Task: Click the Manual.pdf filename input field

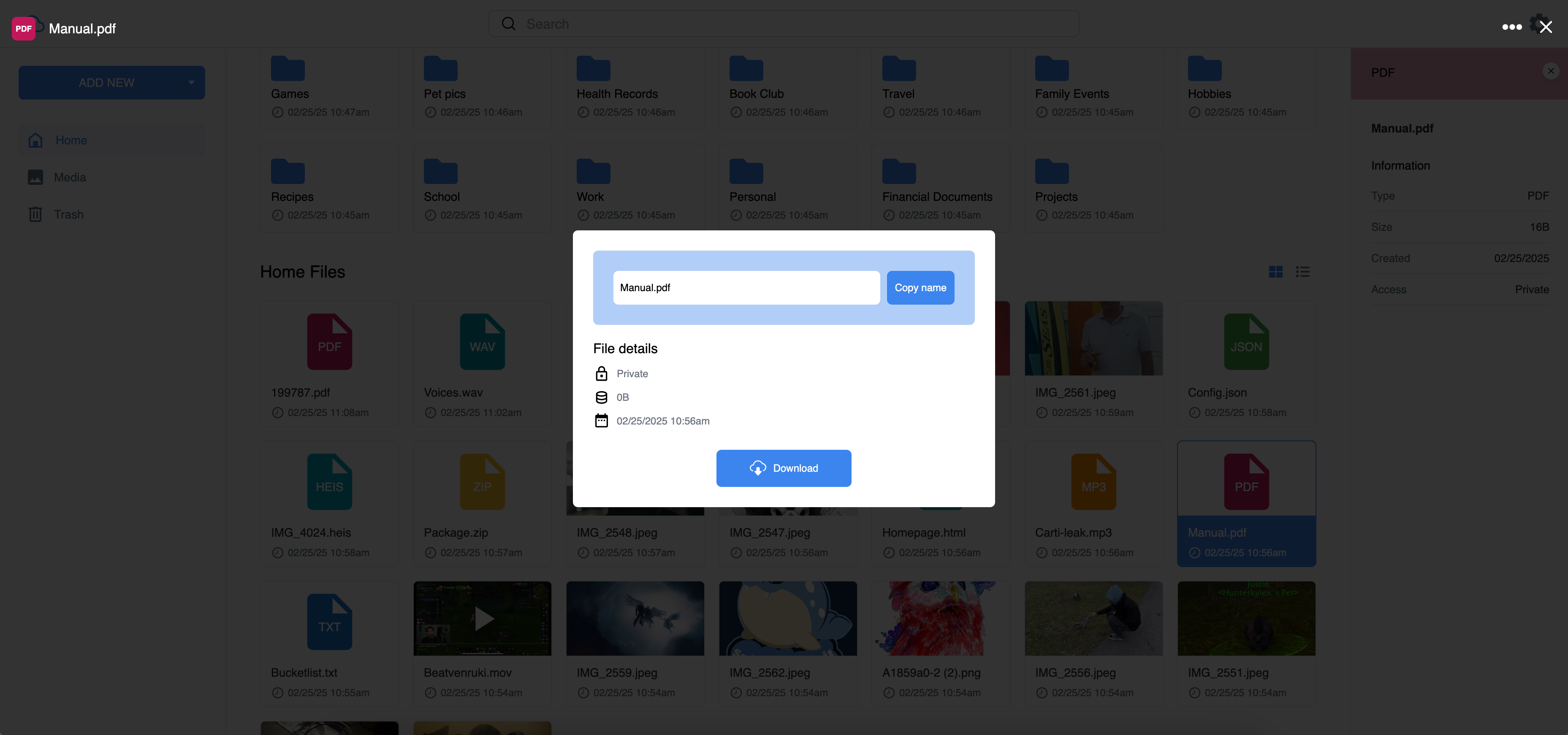Action: pos(746,287)
